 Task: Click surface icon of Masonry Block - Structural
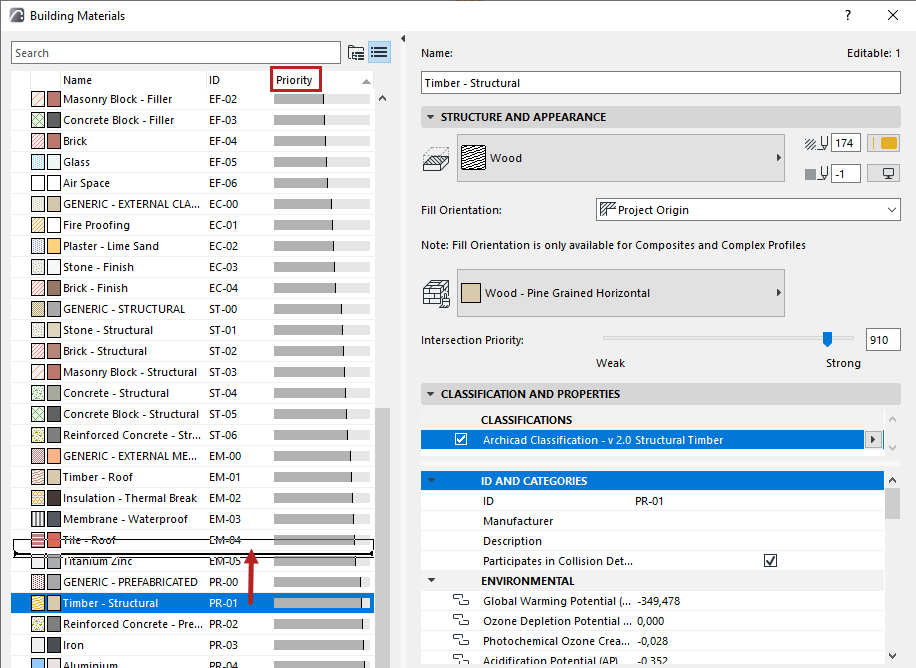pos(54,372)
